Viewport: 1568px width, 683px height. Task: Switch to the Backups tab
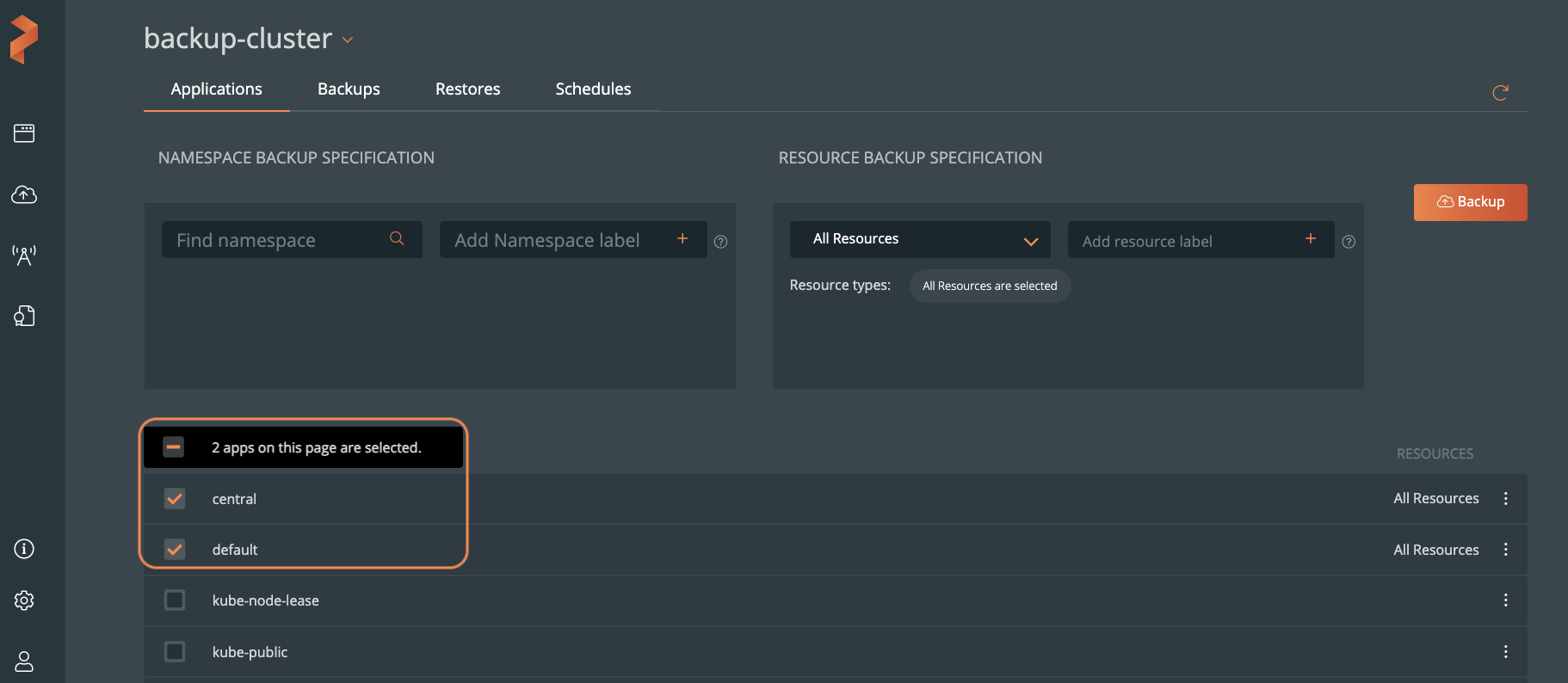click(349, 89)
